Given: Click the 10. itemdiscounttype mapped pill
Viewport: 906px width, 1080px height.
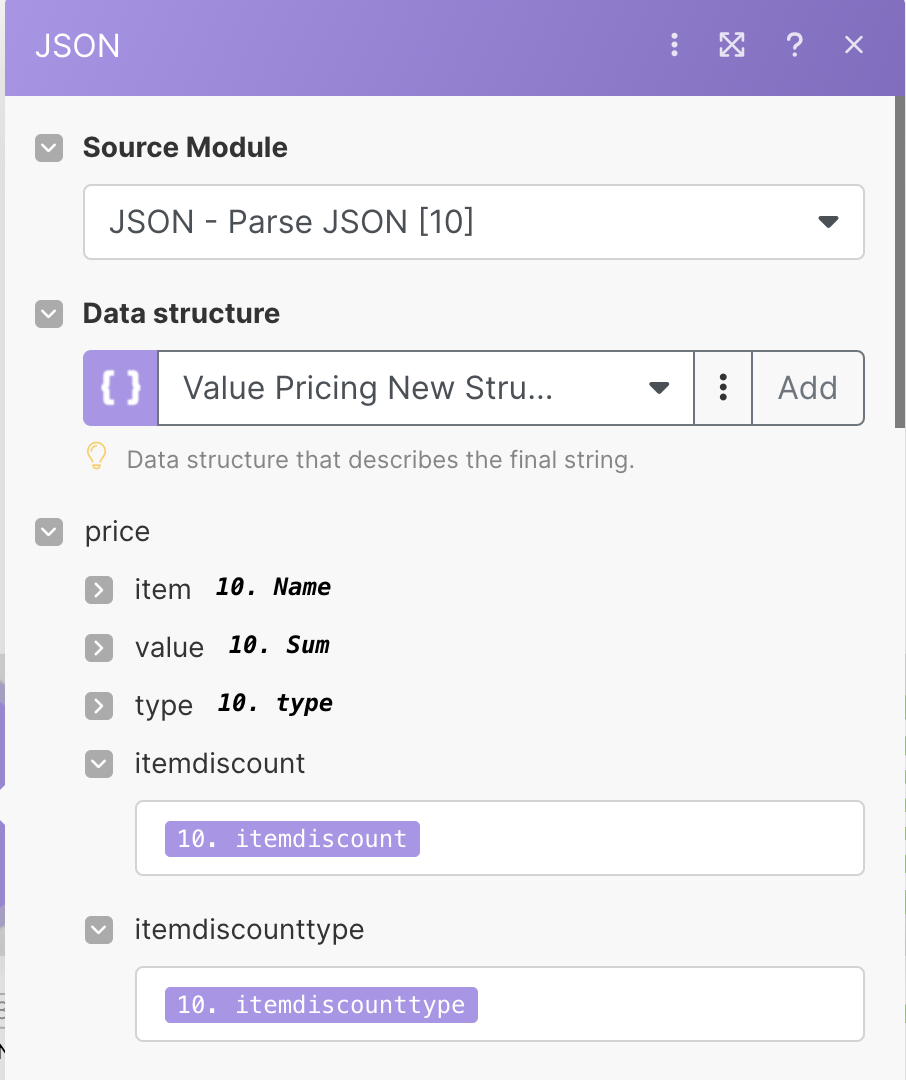Looking at the screenshot, I should click(321, 1005).
